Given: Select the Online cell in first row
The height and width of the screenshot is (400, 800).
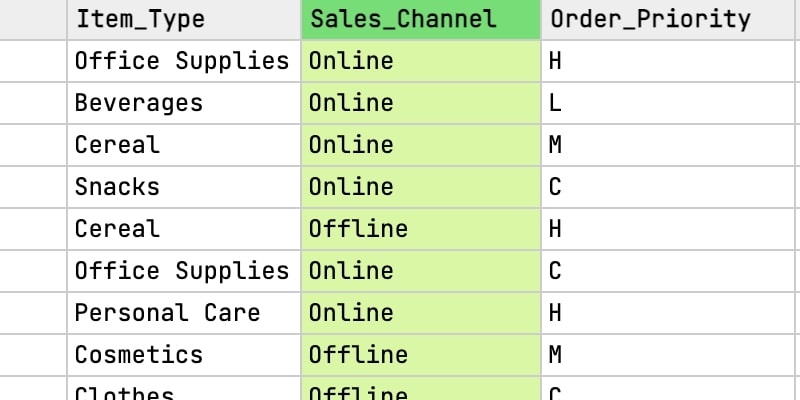Looking at the screenshot, I should tap(421, 61).
